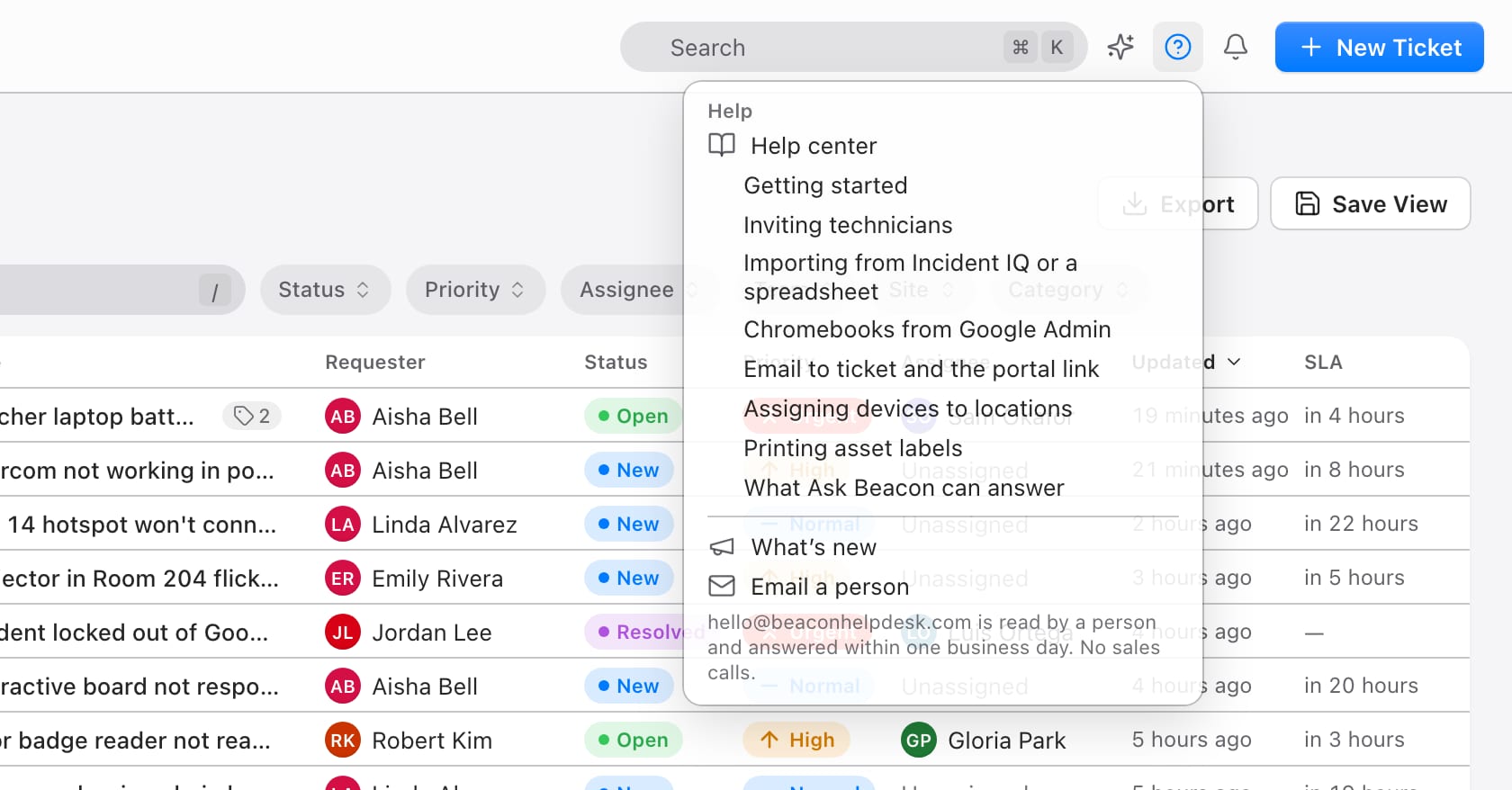Click the 'in 22 hours' SLA value
Image resolution: width=1512 pixels, height=790 pixels.
1361,524
